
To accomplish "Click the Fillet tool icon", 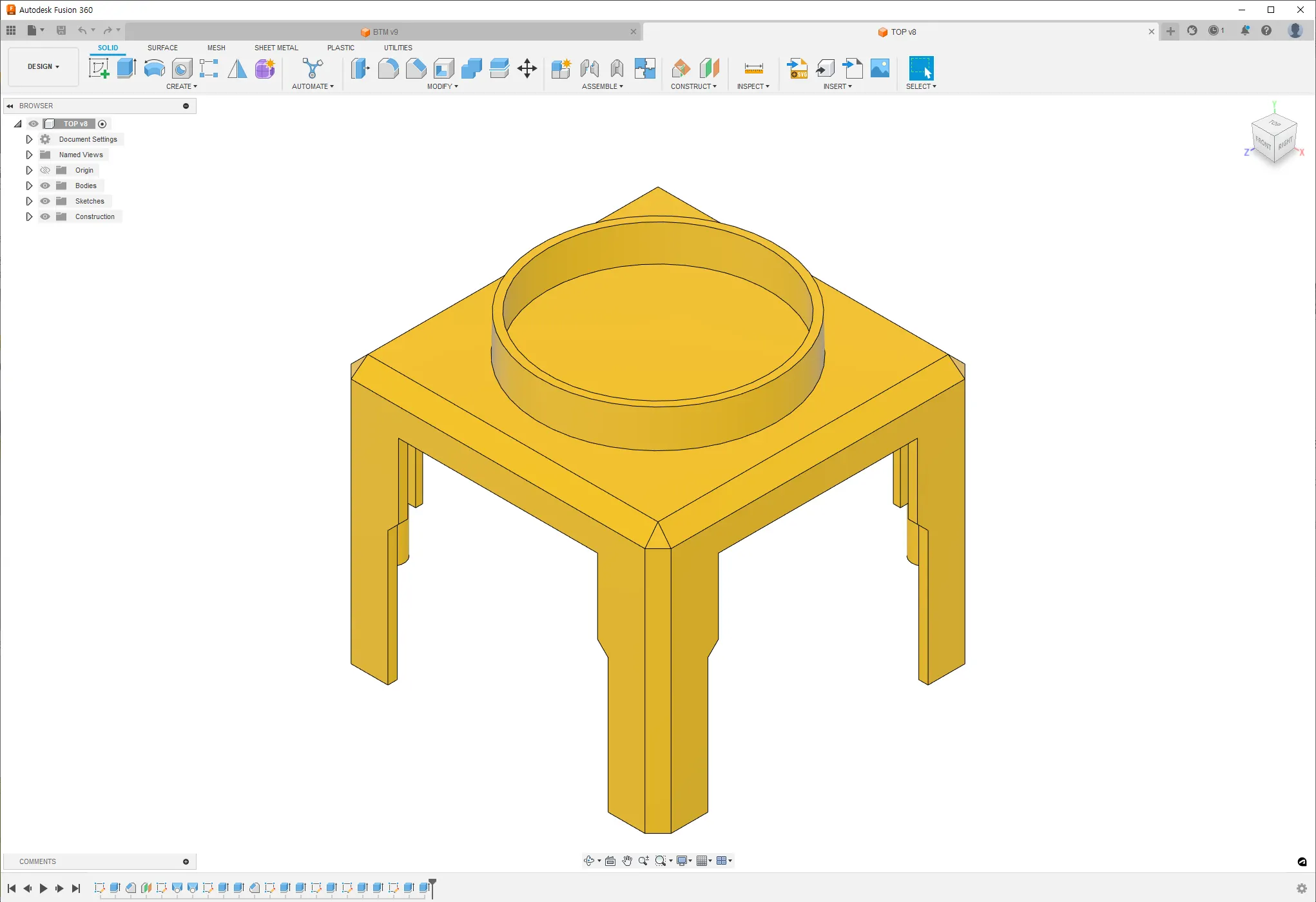I will tap(388, 68).
